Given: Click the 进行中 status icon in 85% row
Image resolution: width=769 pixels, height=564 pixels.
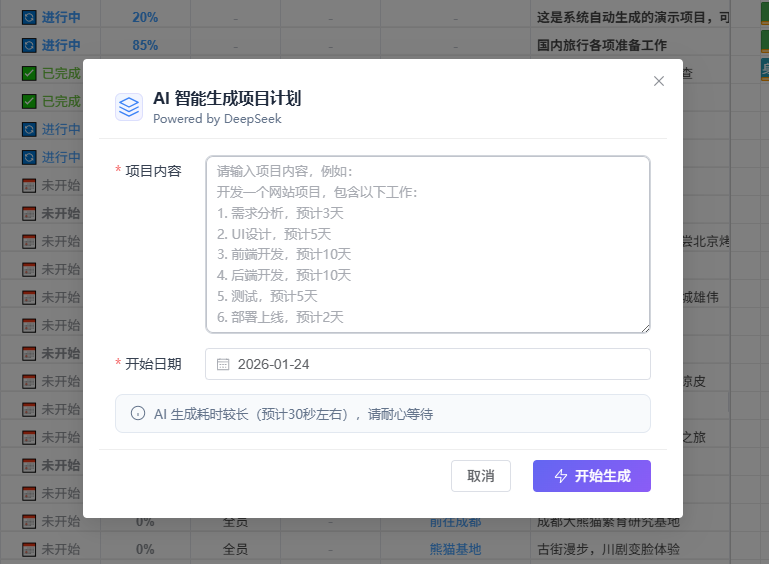Looking at the screenshot, I should click(x=29, y=46).
